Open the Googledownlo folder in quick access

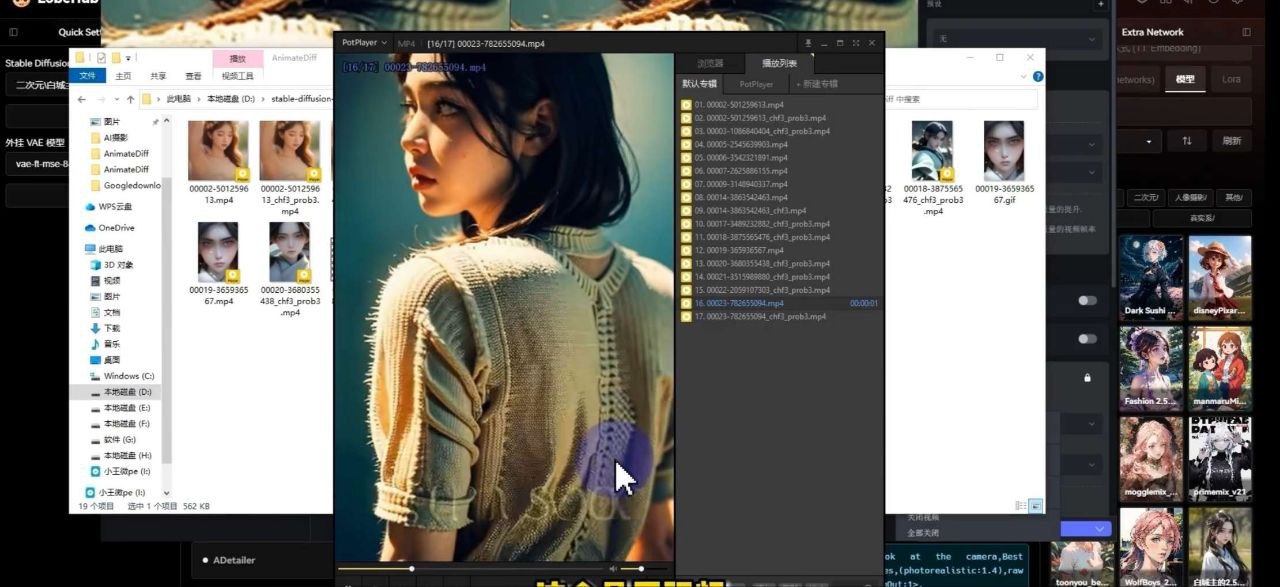[x=123, y=185]
